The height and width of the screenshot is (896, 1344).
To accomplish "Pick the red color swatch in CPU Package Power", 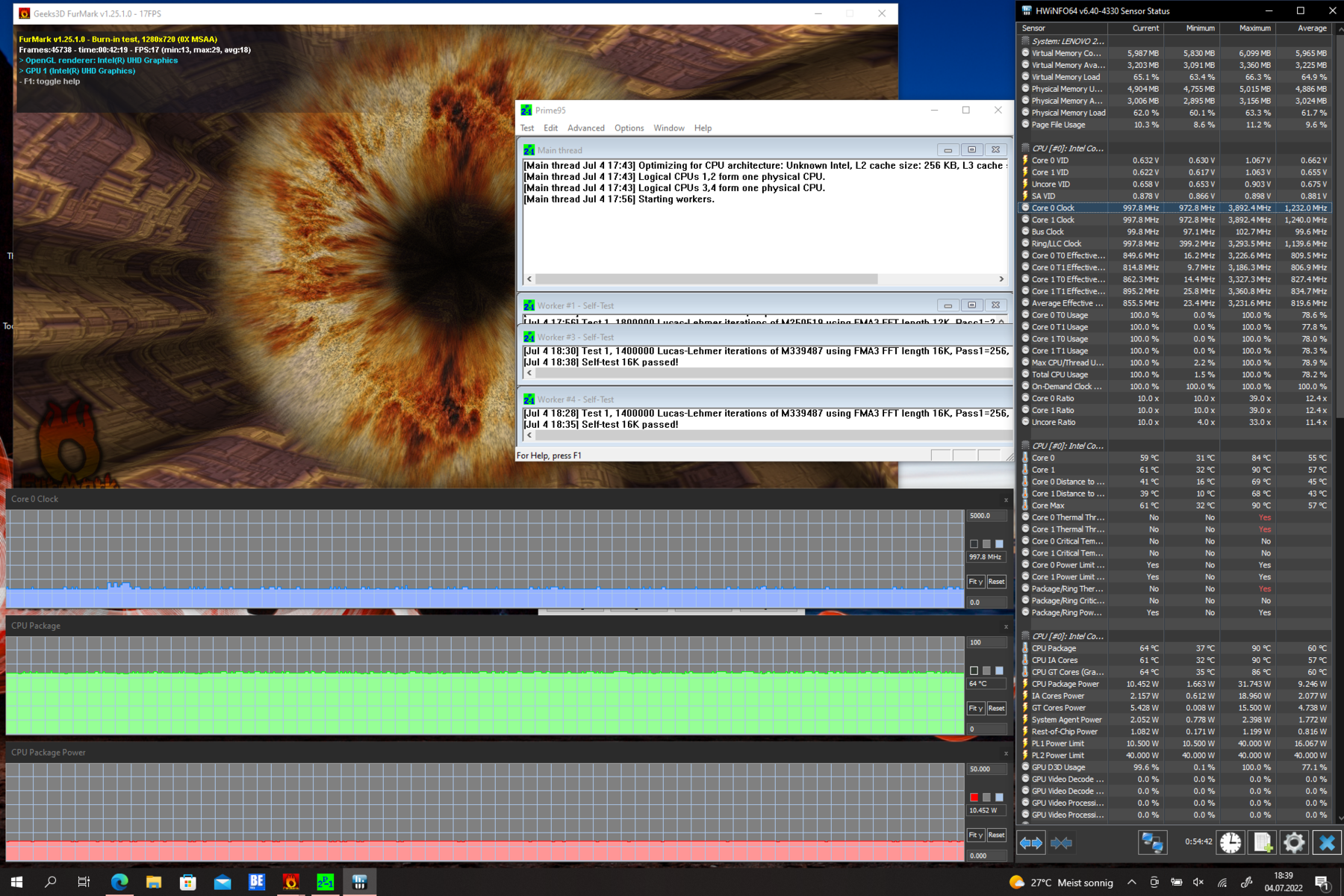I will point(974,797).
